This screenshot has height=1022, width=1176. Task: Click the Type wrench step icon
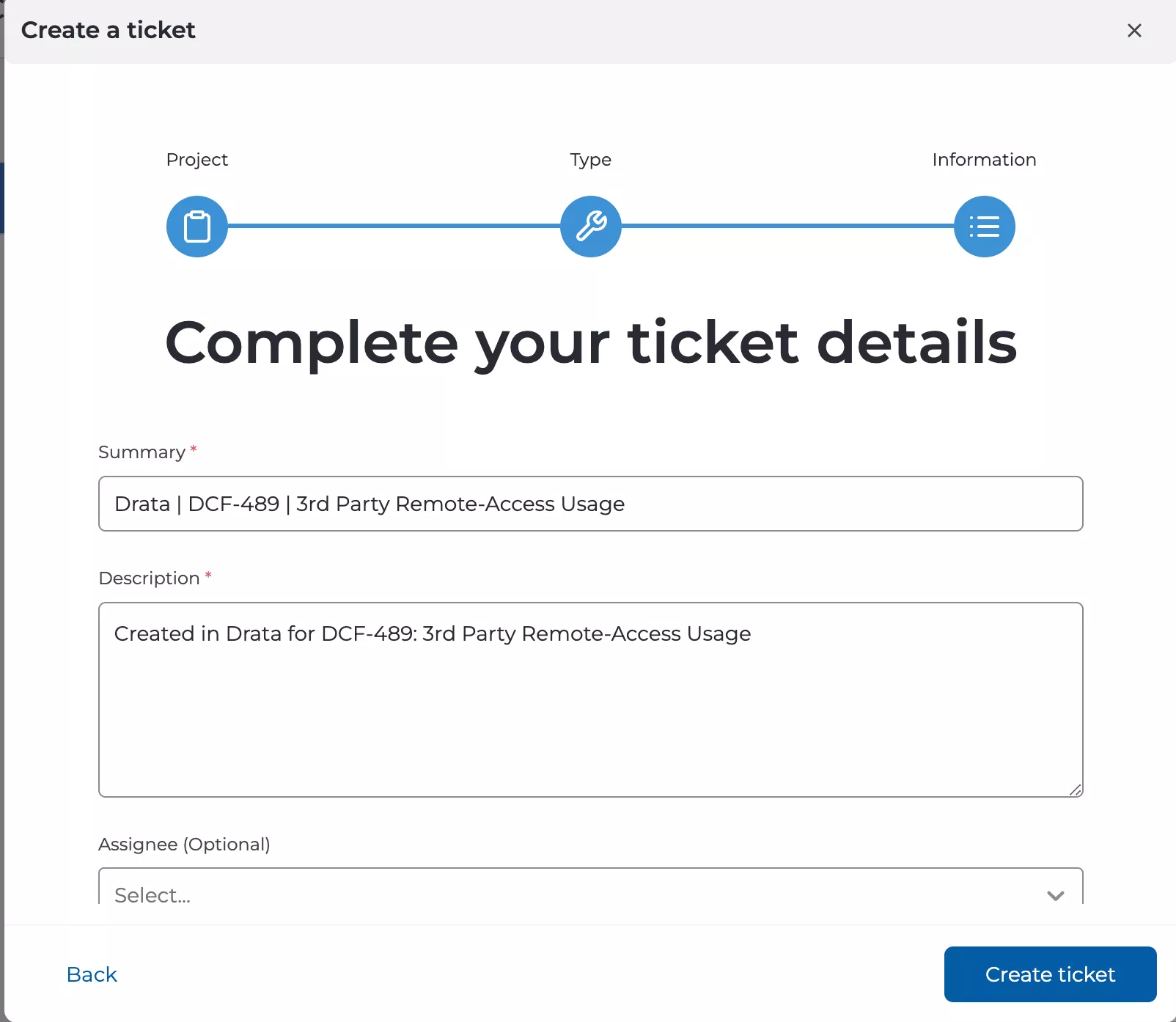click(x=591, y=227)
